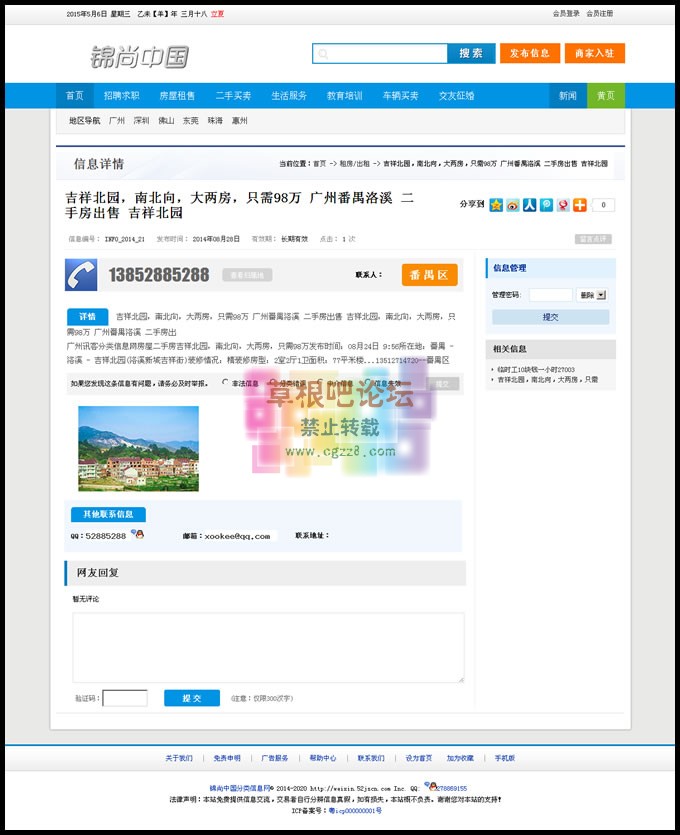680x835 pixels.
Task: Click the orange plus more-share icon
Action: [580, 205]
